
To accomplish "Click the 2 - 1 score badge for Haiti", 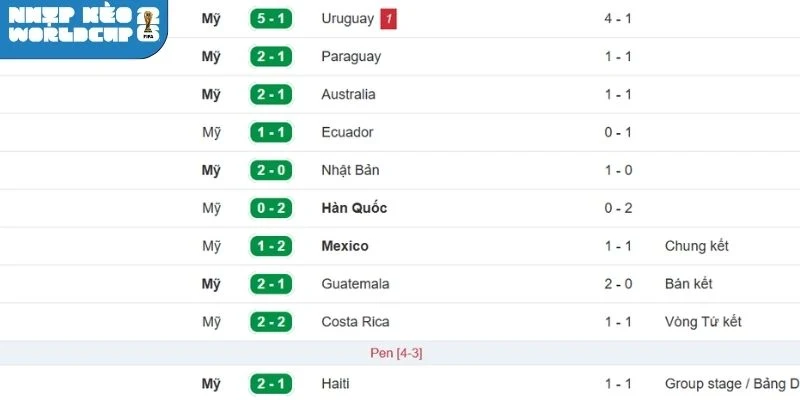I will click(x=270, y=384).
